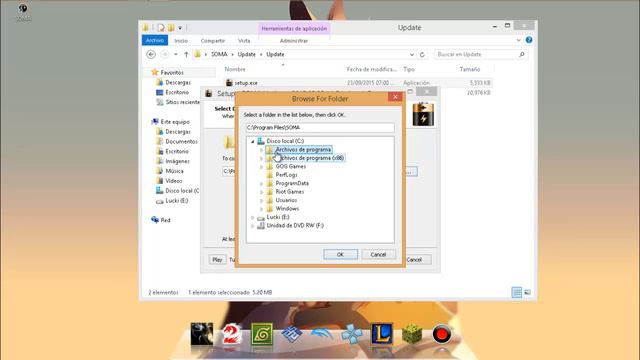
Task: Open Explorer help icon
Action: point(529,40)
